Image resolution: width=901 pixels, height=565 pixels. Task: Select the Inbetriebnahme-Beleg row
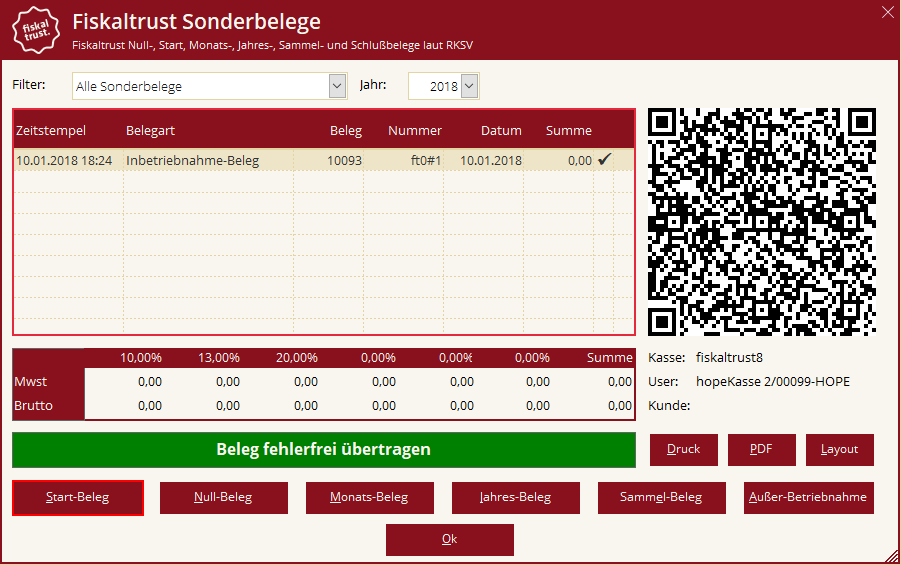tap(324, 160)
